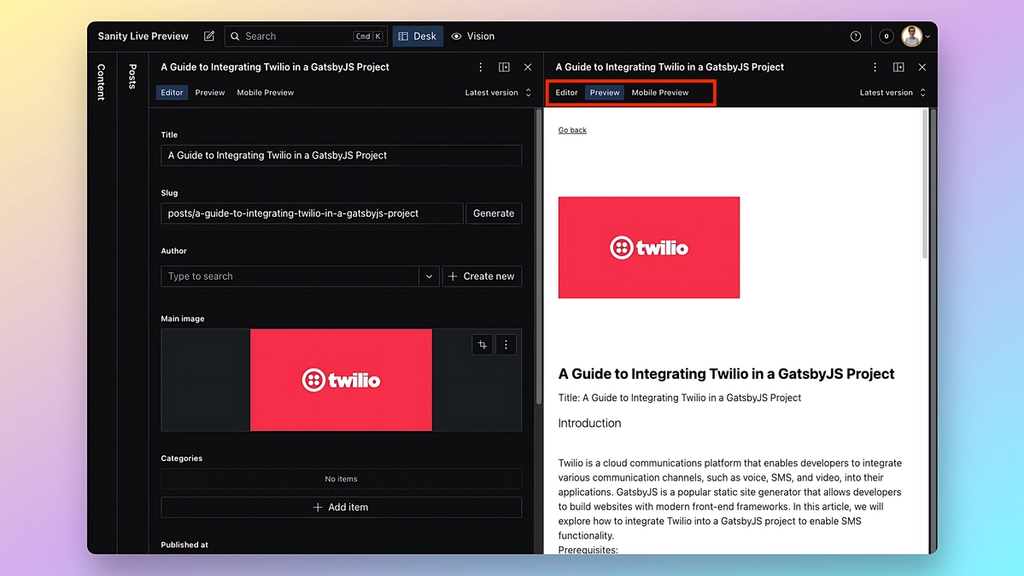Click the Author search input

pos(289,276)
